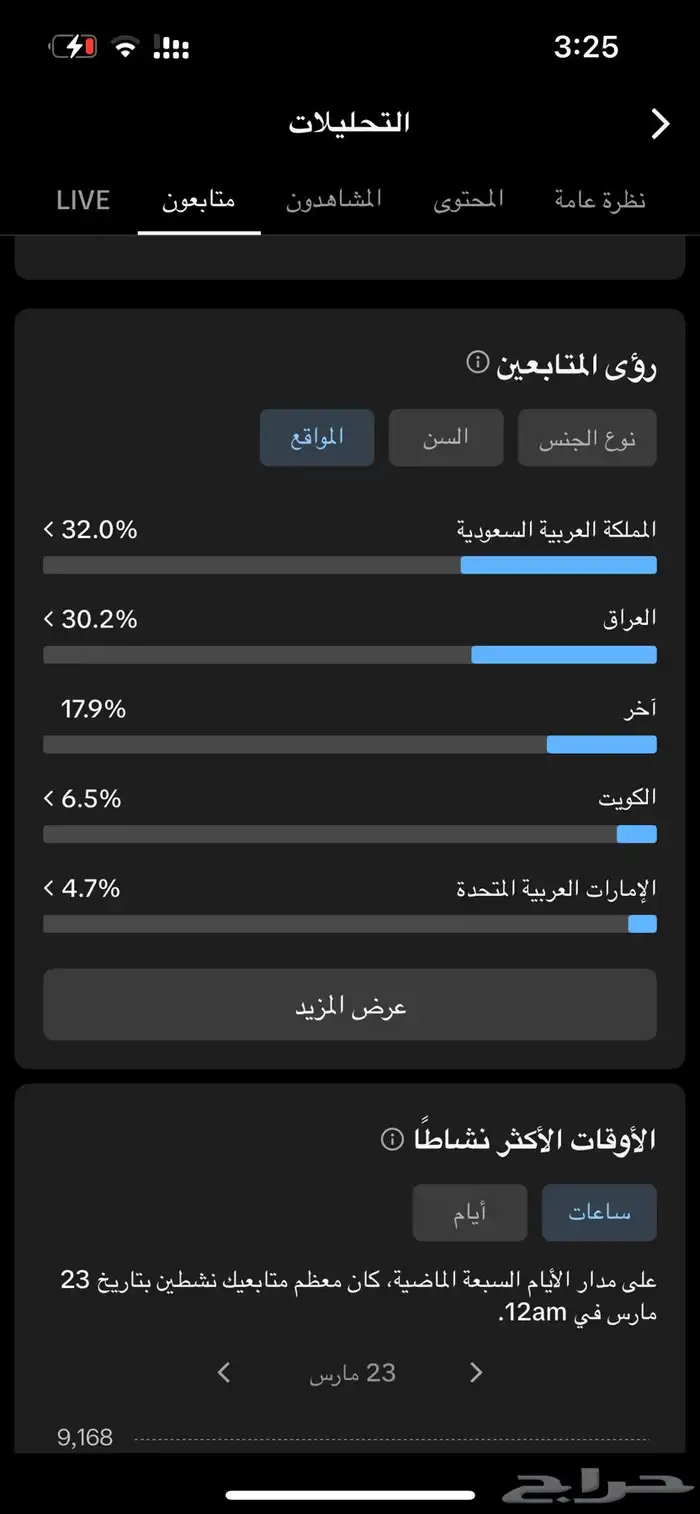The image size is (700, 1514).
Task: Open the info icon beside الأوقات الأكثر نشاطاً
Action: tap(393, 1139)
